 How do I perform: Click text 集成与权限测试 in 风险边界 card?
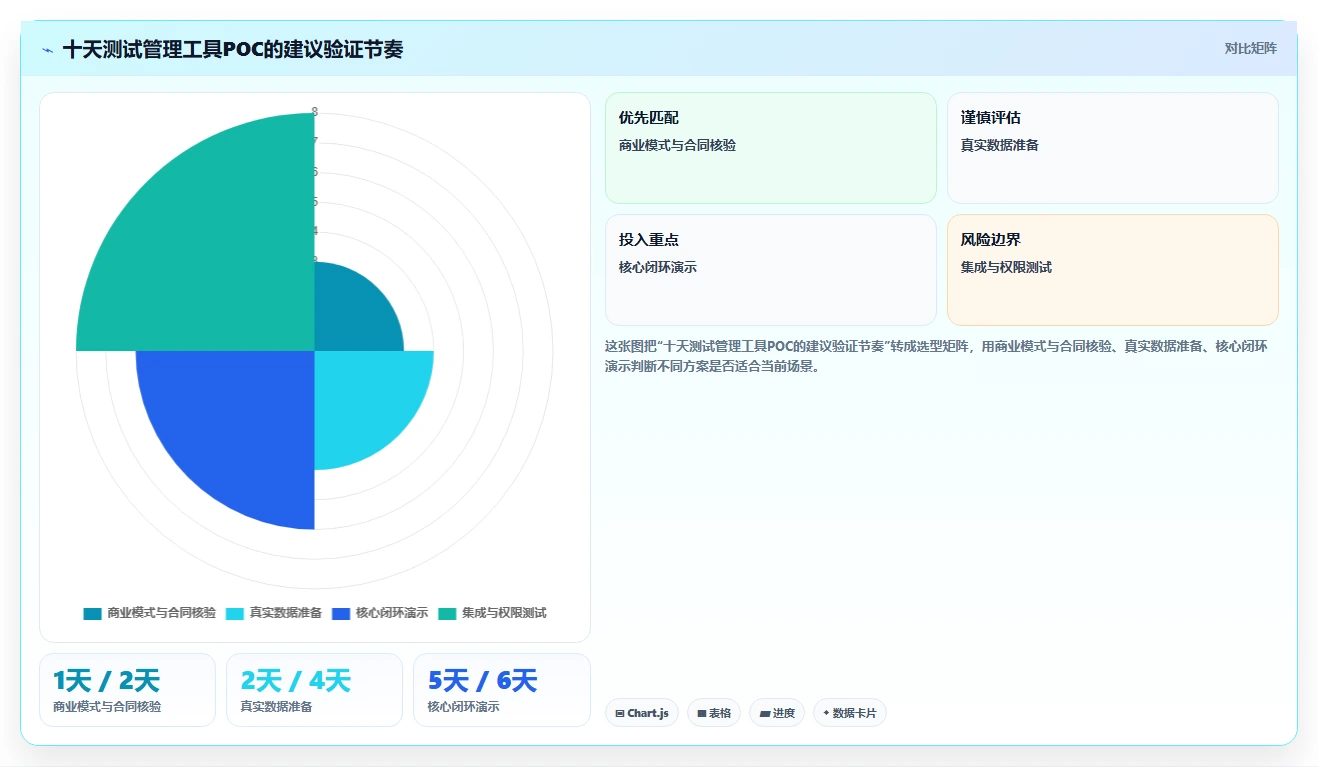tap(1006, 267)
